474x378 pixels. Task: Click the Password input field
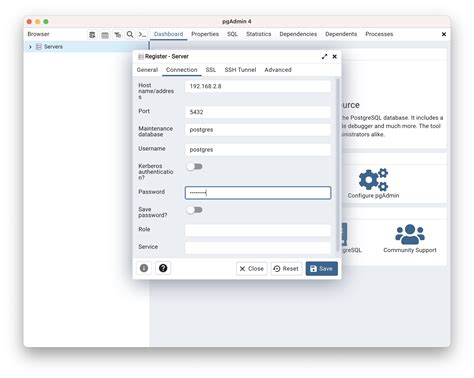point(258,193)
